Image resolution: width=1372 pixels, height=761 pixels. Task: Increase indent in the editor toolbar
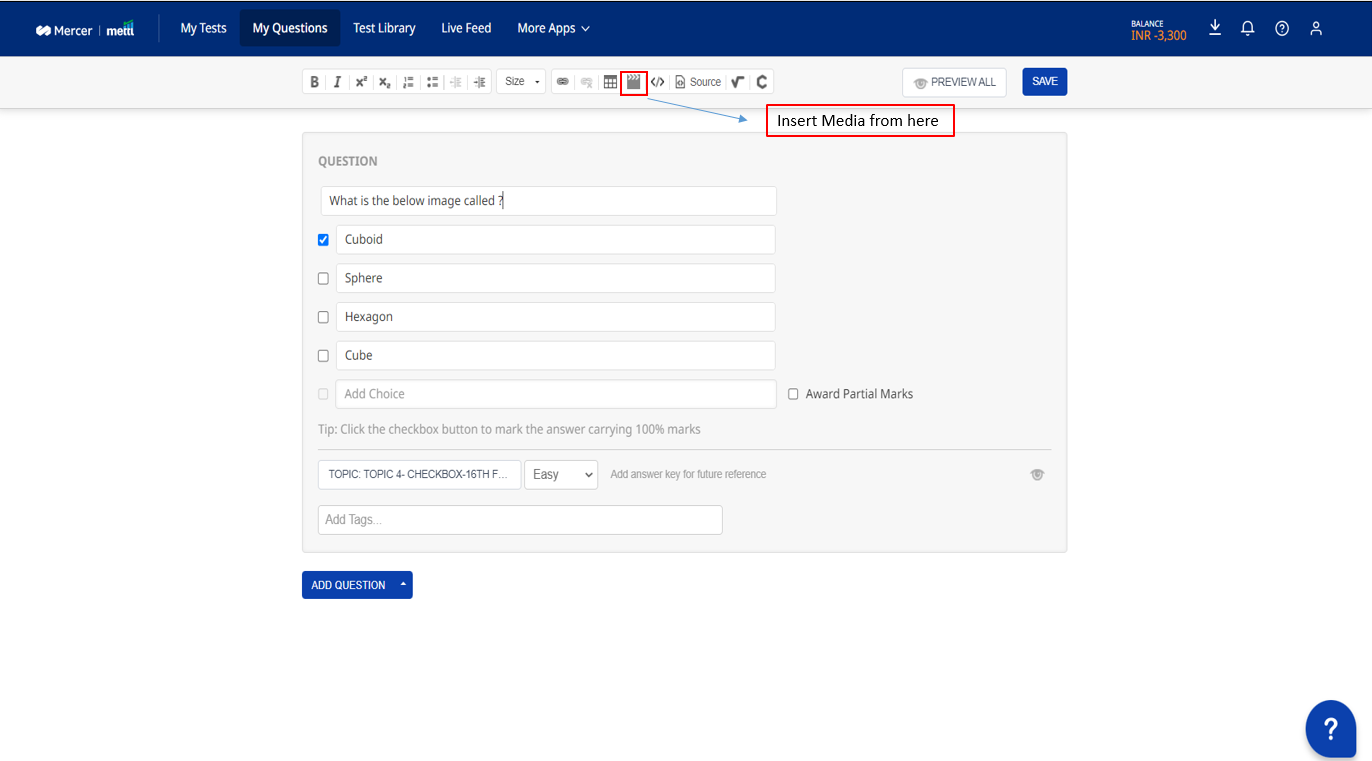click(479, 82)
